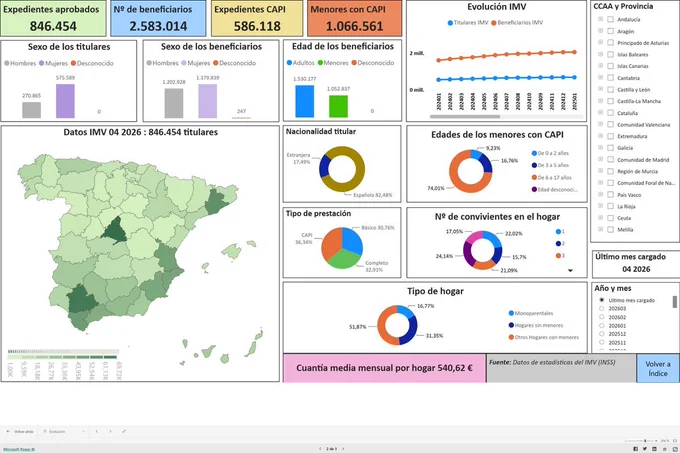Check the Galicia checkbox
This screenshot has height=453, width=680.
(x=611, y=148)
